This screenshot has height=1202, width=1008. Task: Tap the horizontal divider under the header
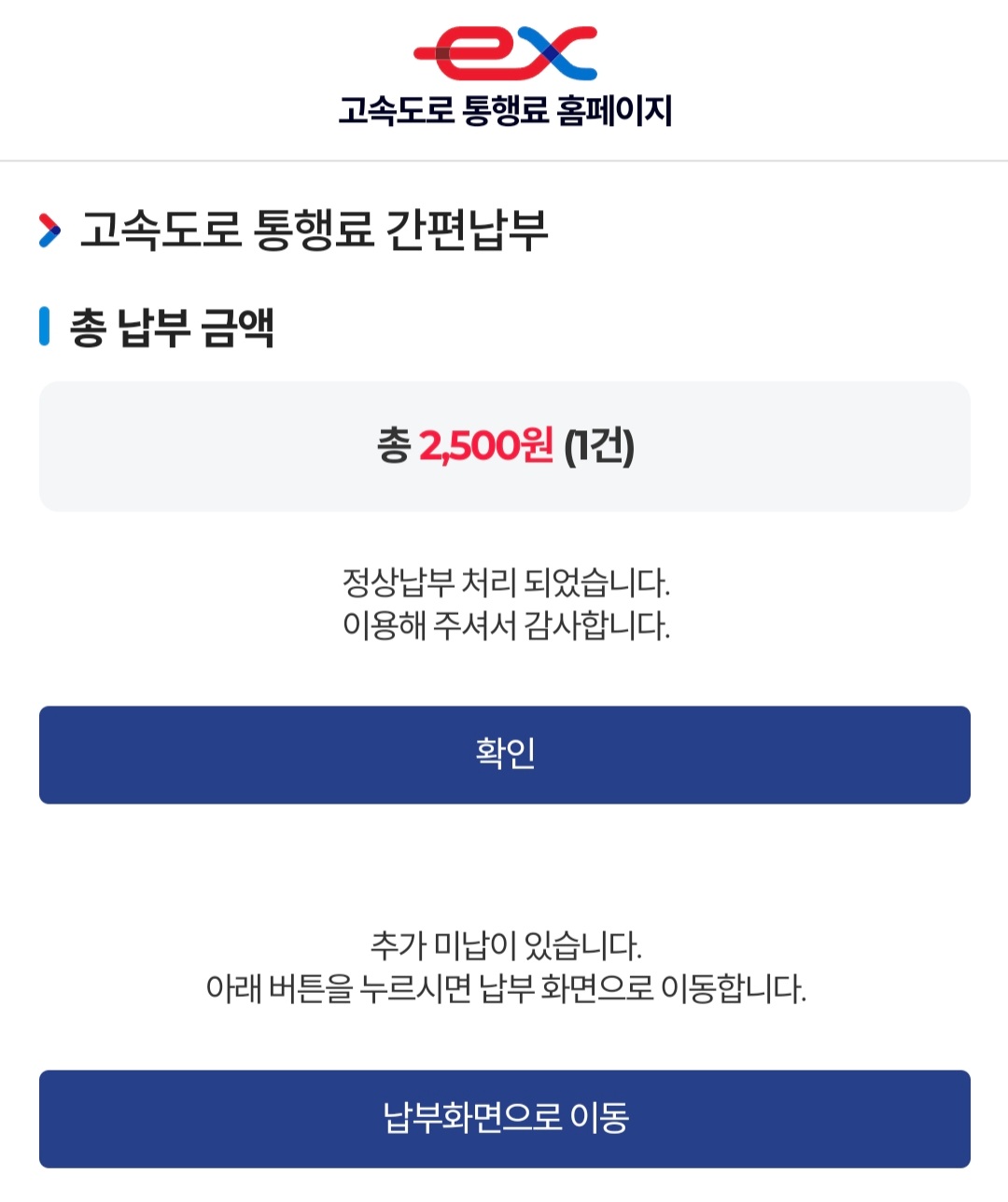coord(504,161)
